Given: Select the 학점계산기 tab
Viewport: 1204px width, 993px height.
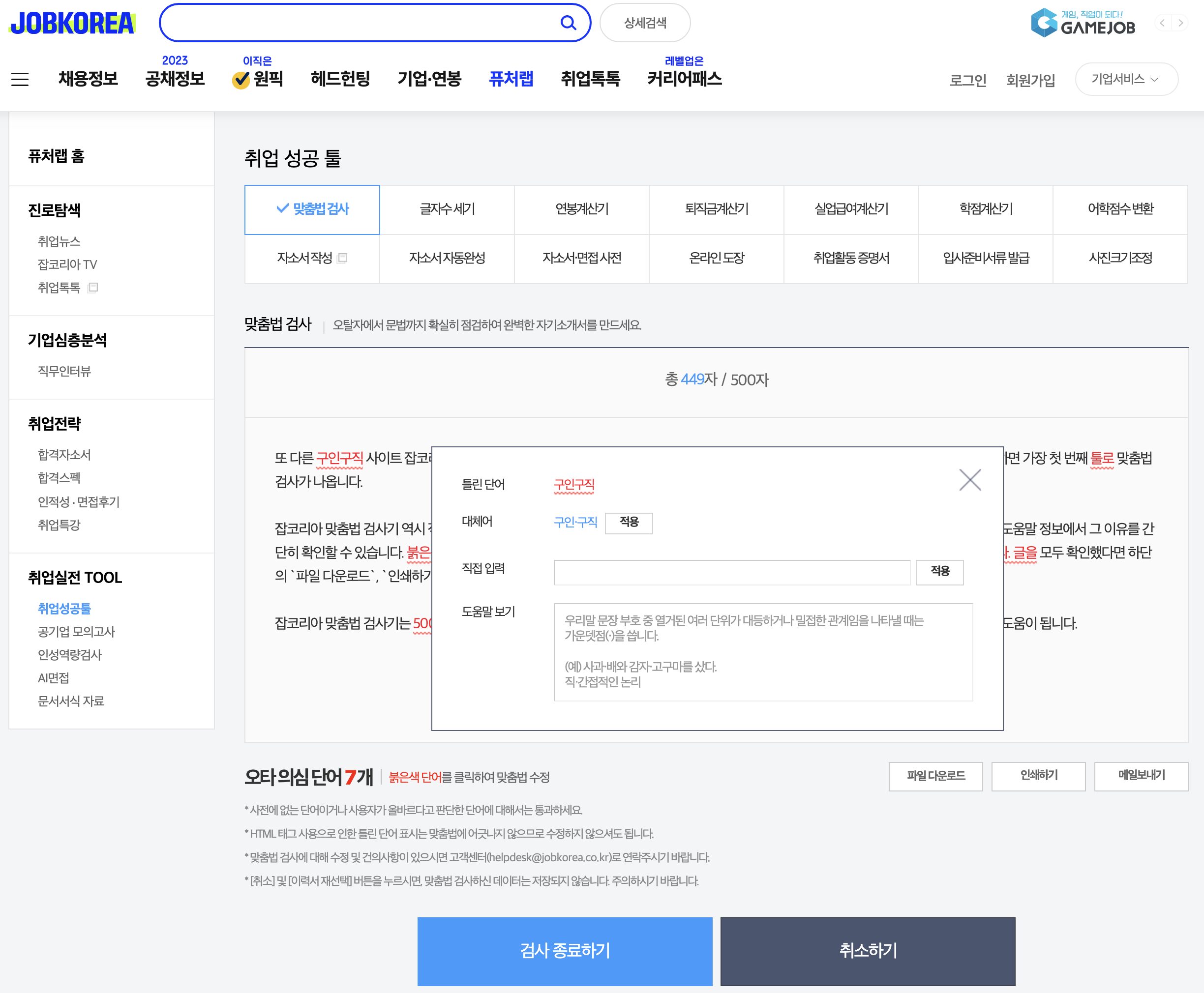Looking at the screenshot, I should (986, 209).
